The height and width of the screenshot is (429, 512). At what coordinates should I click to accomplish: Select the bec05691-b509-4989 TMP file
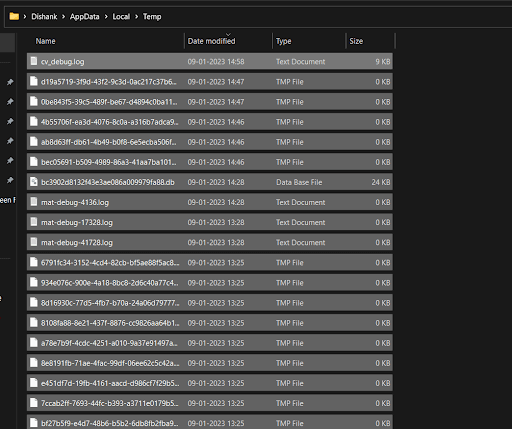(x=210, y=162)
